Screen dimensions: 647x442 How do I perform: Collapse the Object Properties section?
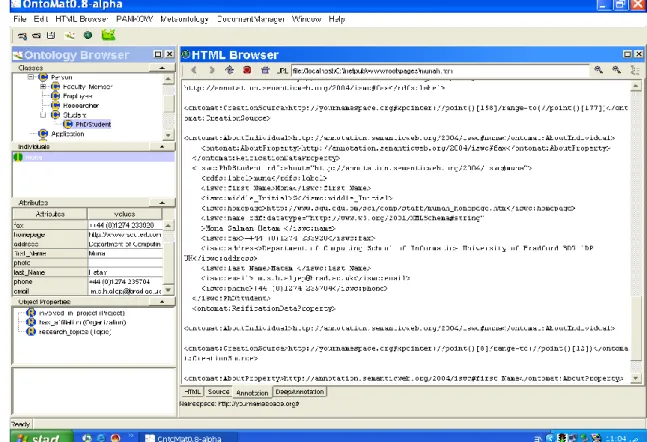(162, 302)
